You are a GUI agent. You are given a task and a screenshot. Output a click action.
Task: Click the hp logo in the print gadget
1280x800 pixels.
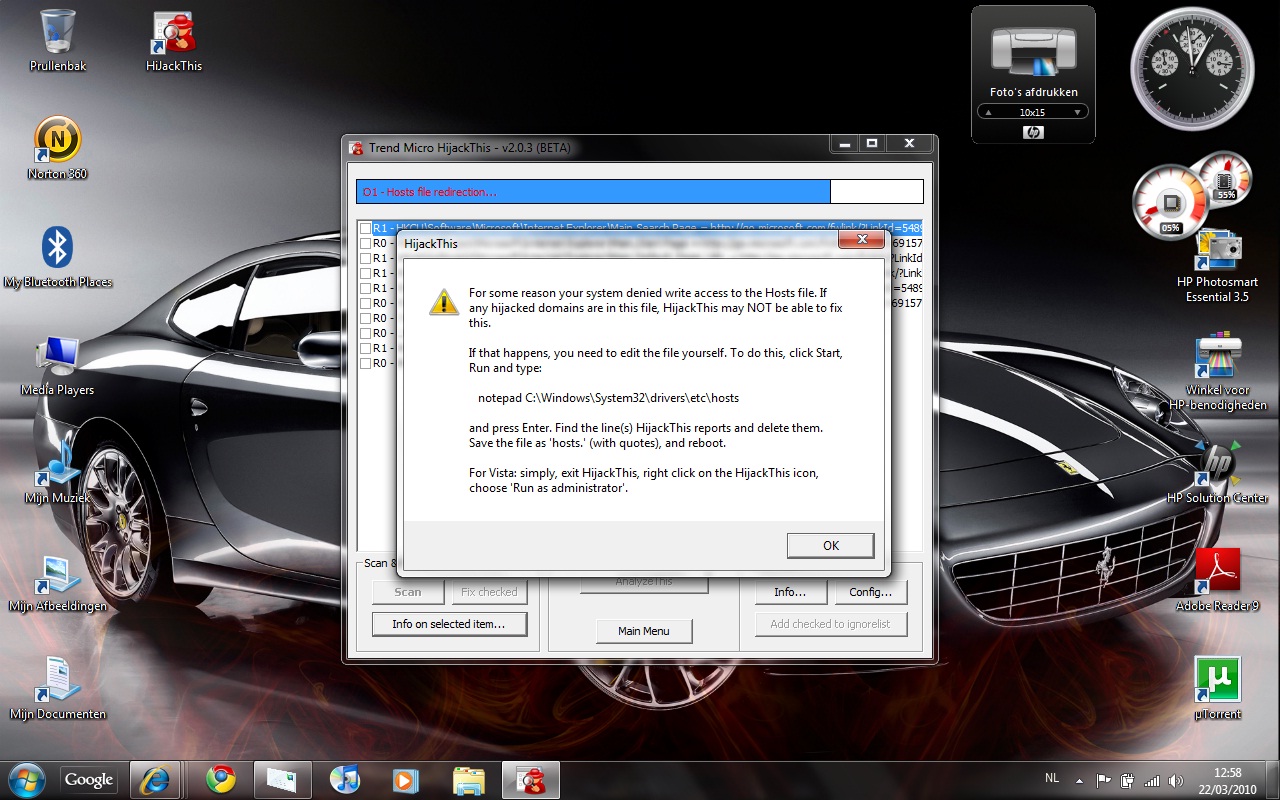[x=1033, y=132]
